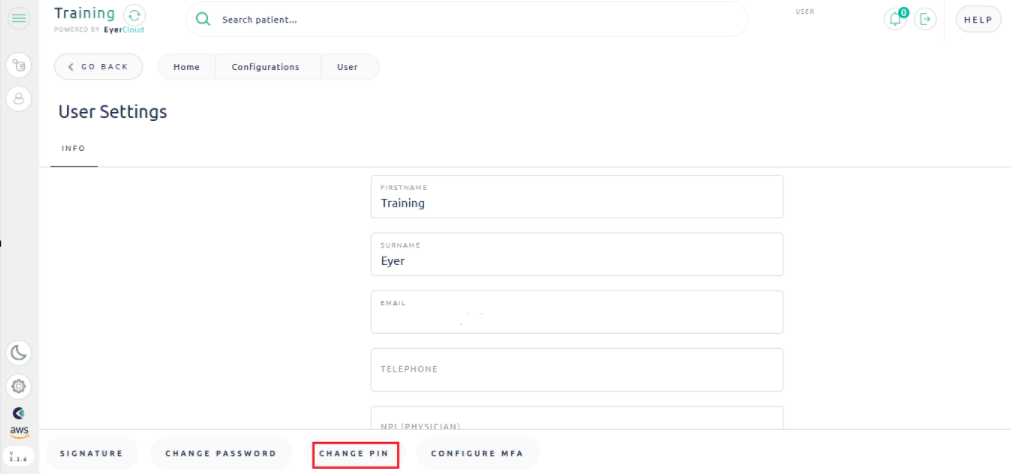Select Configurations in the breadcrumb

[265, 67]
